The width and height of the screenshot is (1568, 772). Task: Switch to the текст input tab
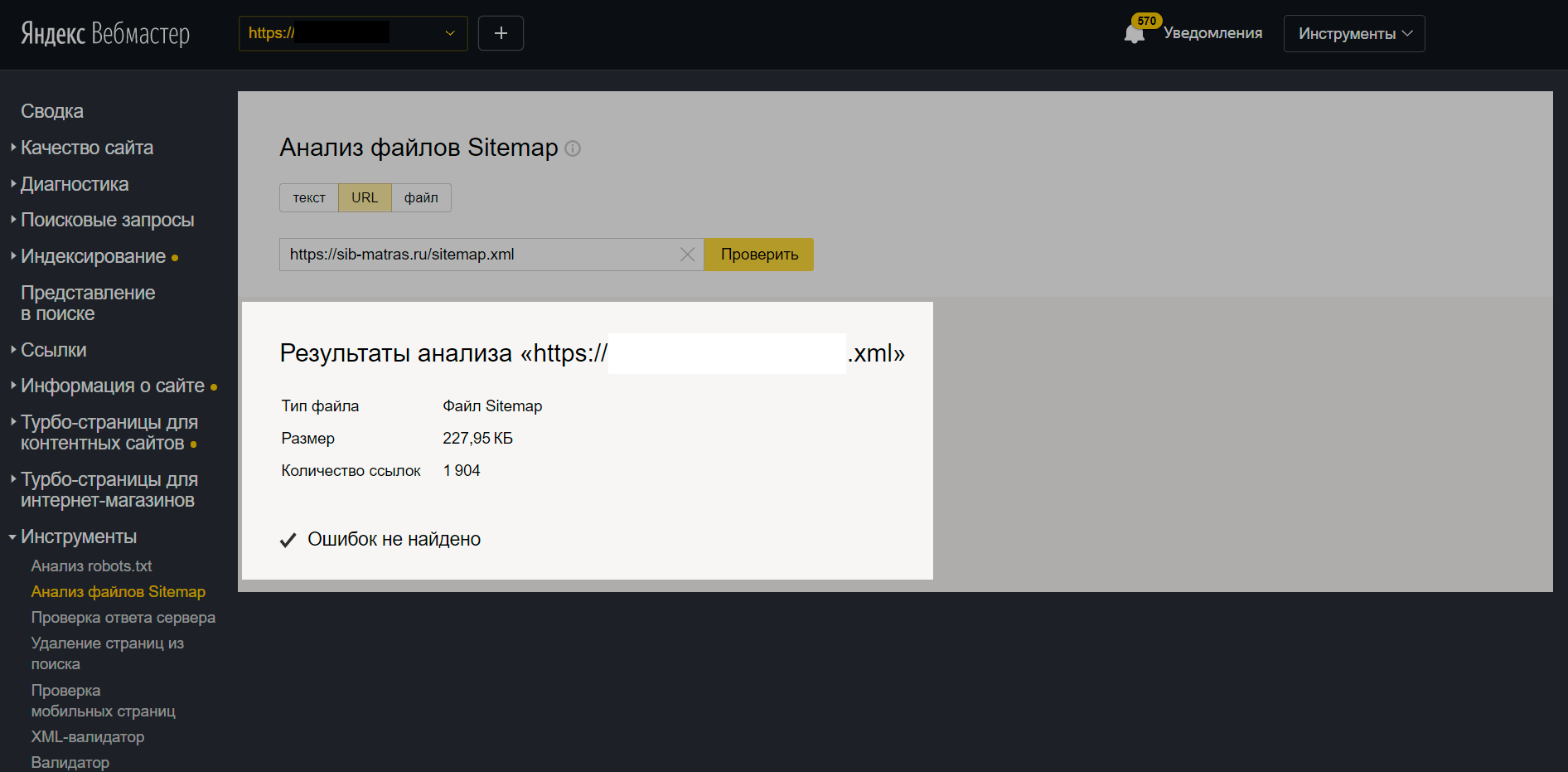pos(309,197)
